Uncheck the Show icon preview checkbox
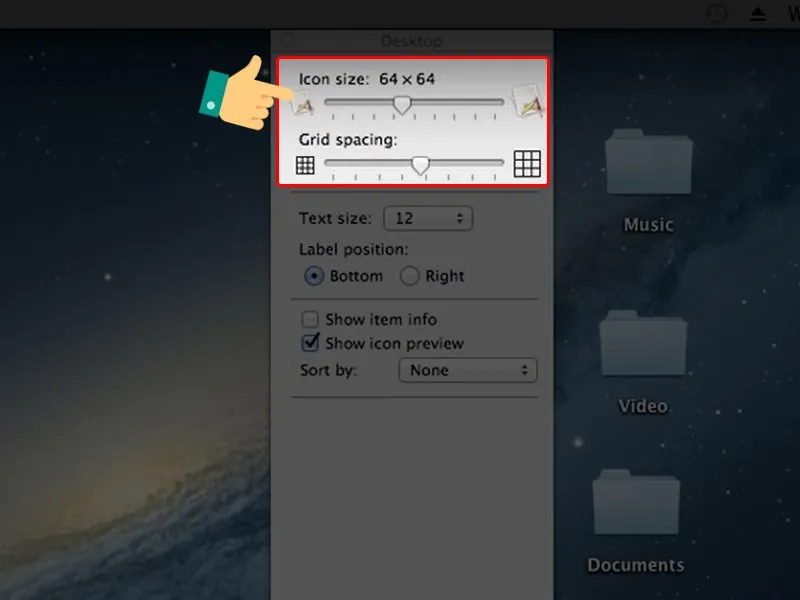 311,343
